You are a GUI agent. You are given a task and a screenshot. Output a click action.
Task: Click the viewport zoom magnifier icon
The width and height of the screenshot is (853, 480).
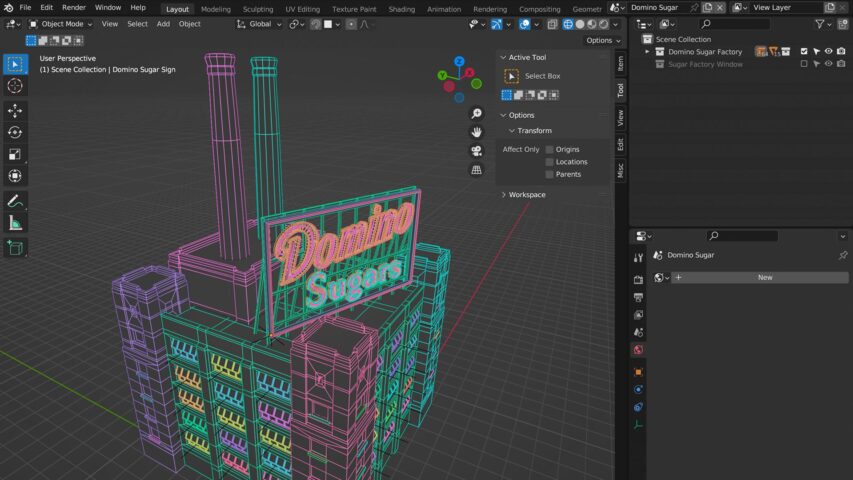pos(477,113)
